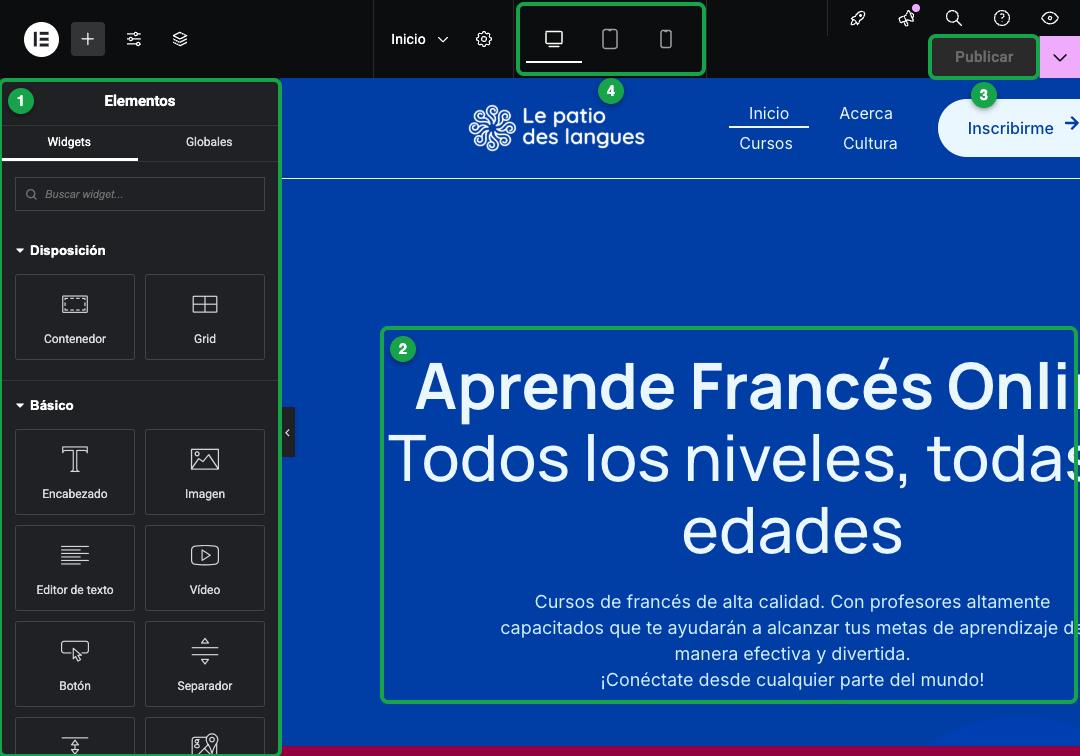Open page settings gear icon
This screenshot has width=1080, height=756.
click(x=484, y=39)
